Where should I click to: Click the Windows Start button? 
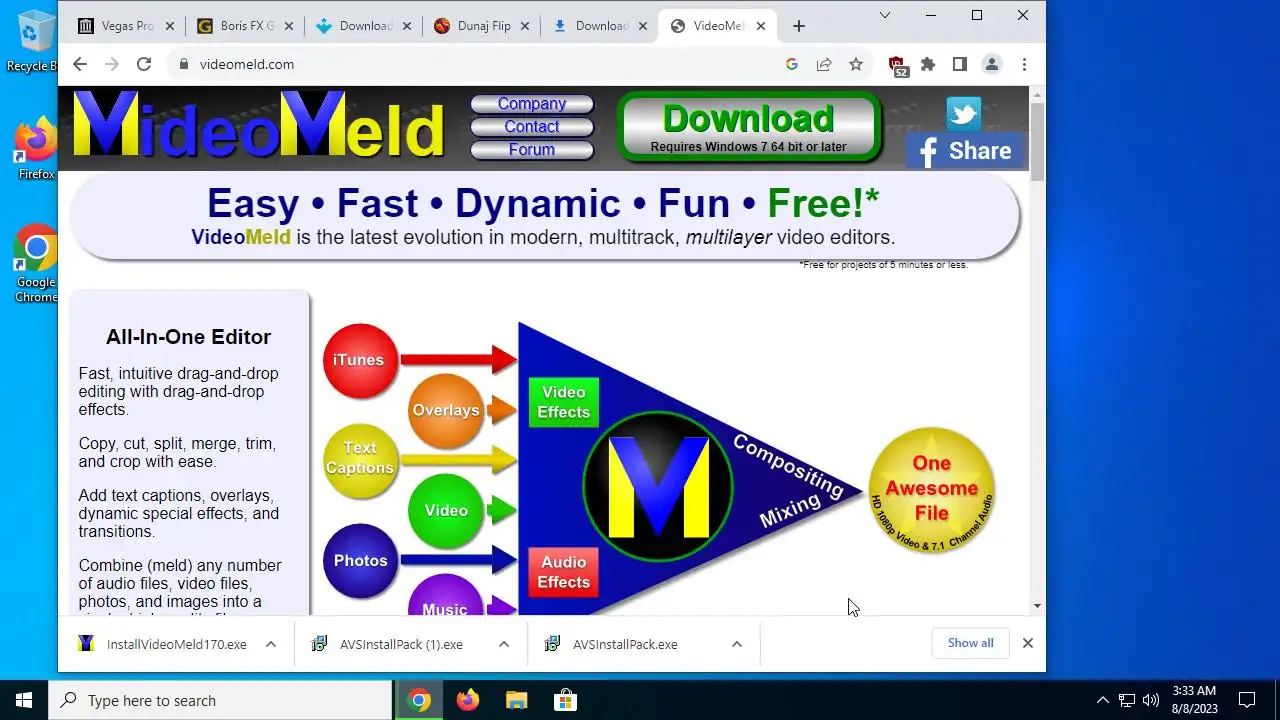click(x=24, y=700)
